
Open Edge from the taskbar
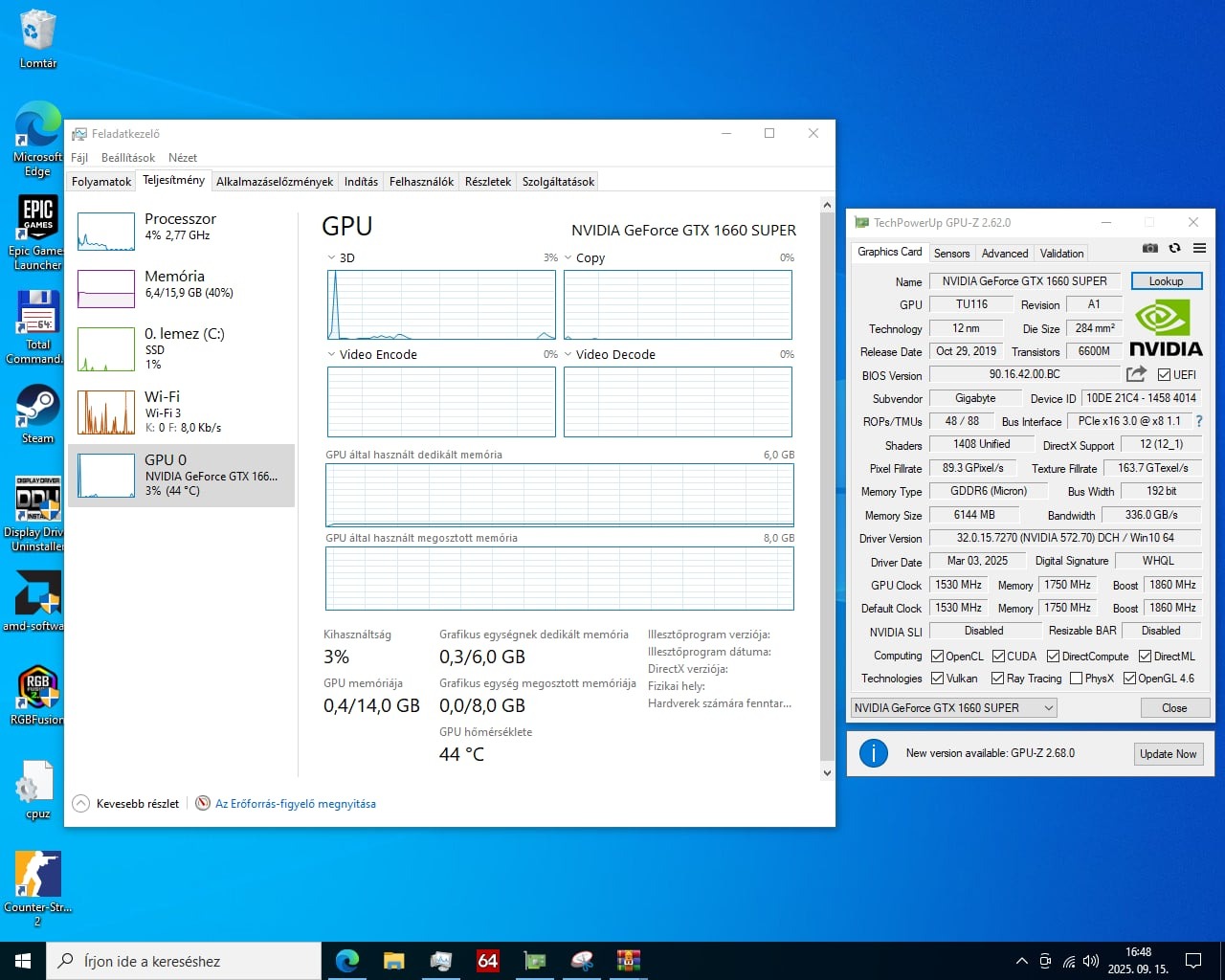(x=346, y=961)
